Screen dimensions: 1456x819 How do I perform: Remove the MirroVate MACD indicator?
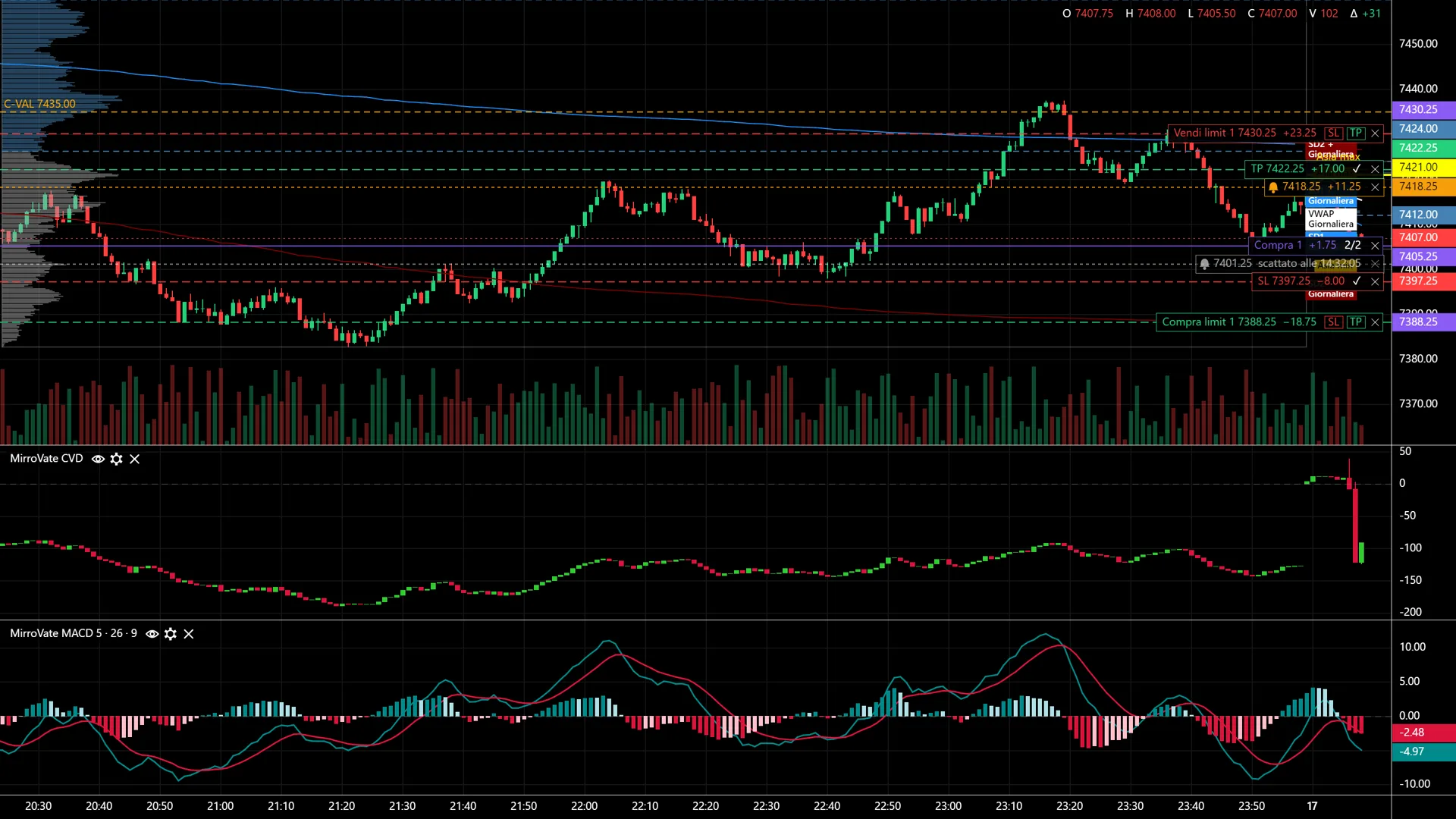pos(189,634)
